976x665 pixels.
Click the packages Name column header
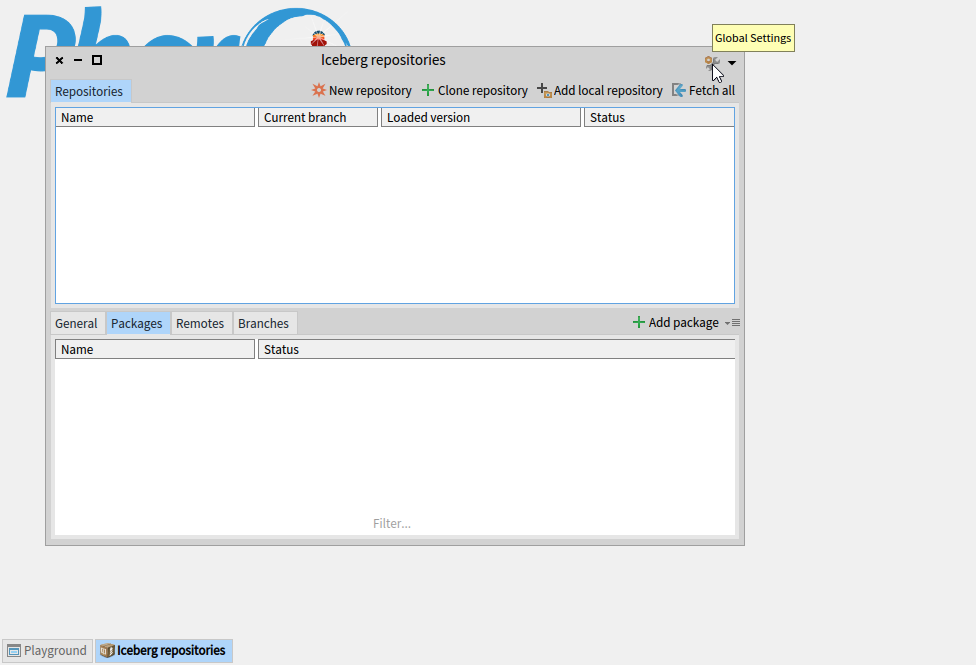point(155,349)
